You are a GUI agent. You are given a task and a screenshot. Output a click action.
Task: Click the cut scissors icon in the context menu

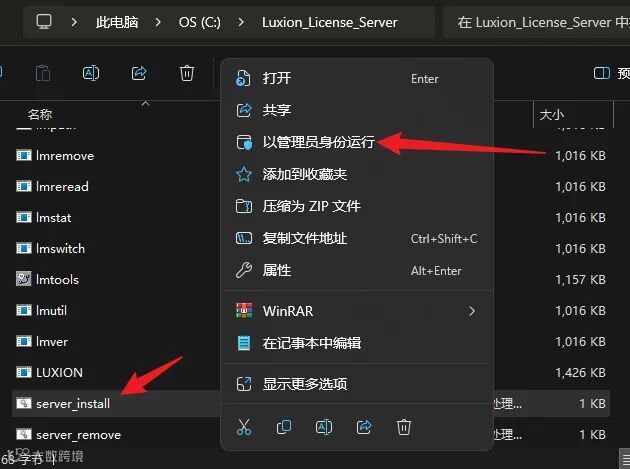pyautogui.click(x=244, y=427)
